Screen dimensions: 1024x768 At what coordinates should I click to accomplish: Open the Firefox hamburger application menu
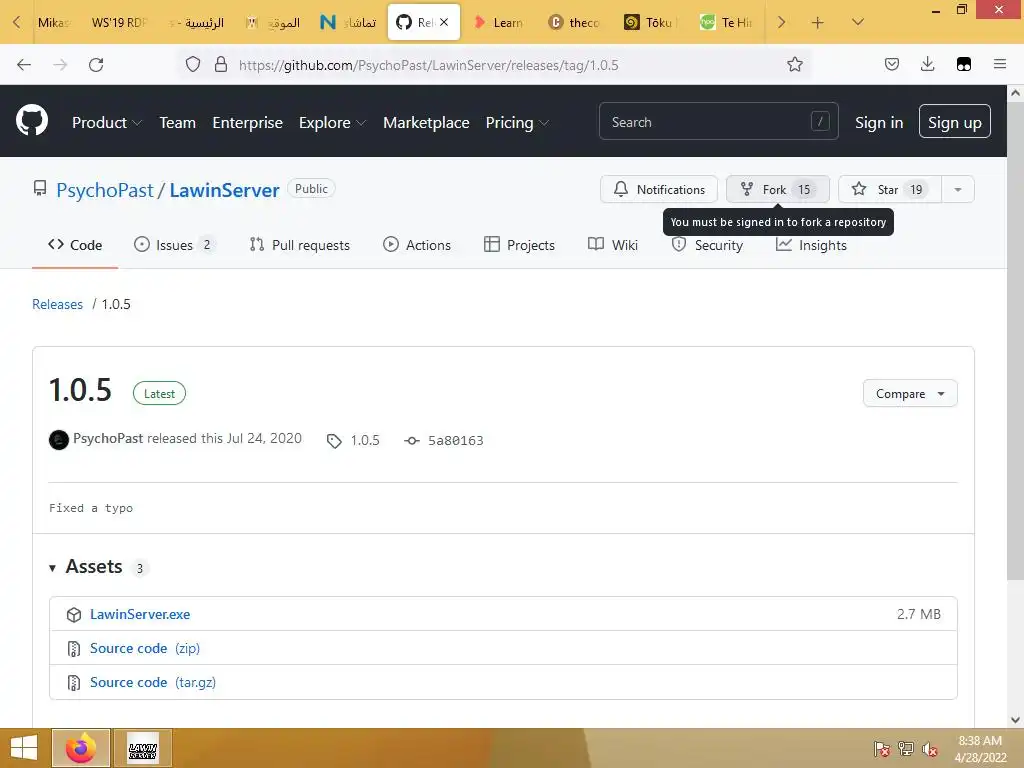tap(999, 64)
